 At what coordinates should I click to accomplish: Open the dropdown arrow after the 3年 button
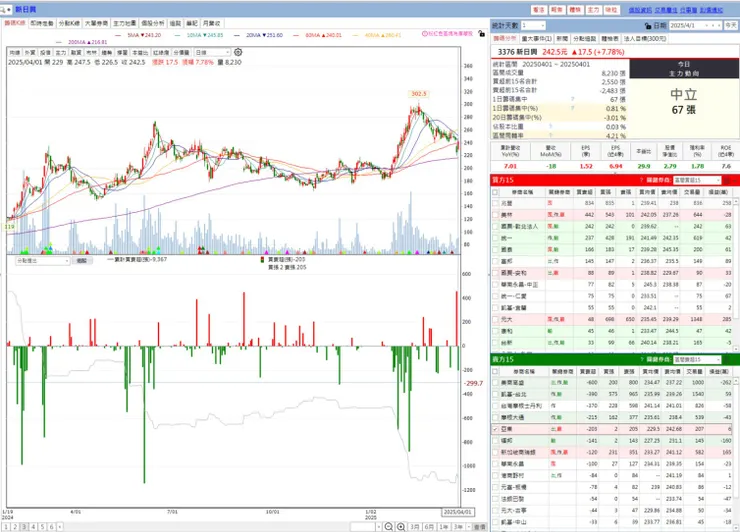[x=469, y=527]
